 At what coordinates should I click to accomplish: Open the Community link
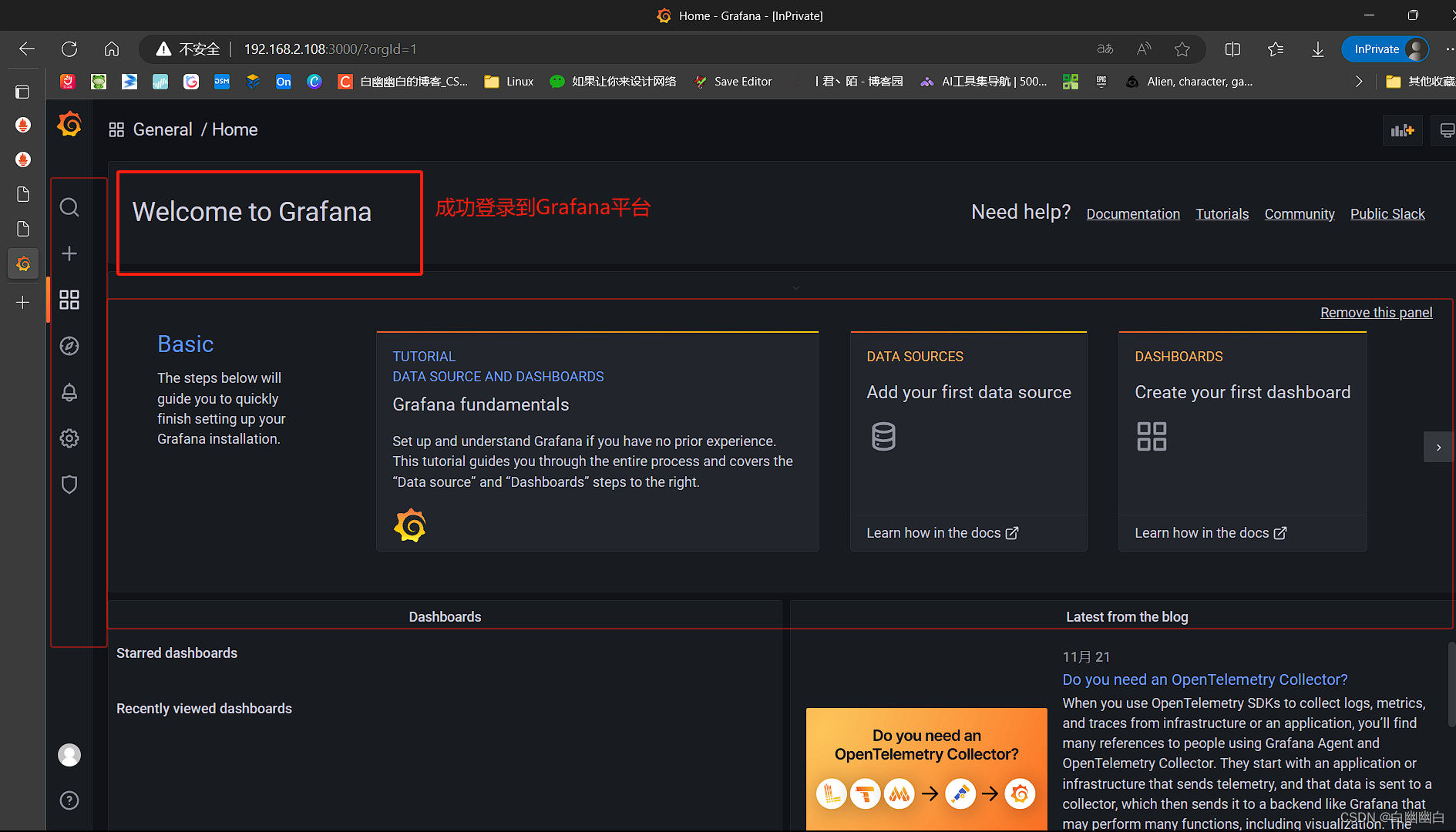pos(1300,214)
